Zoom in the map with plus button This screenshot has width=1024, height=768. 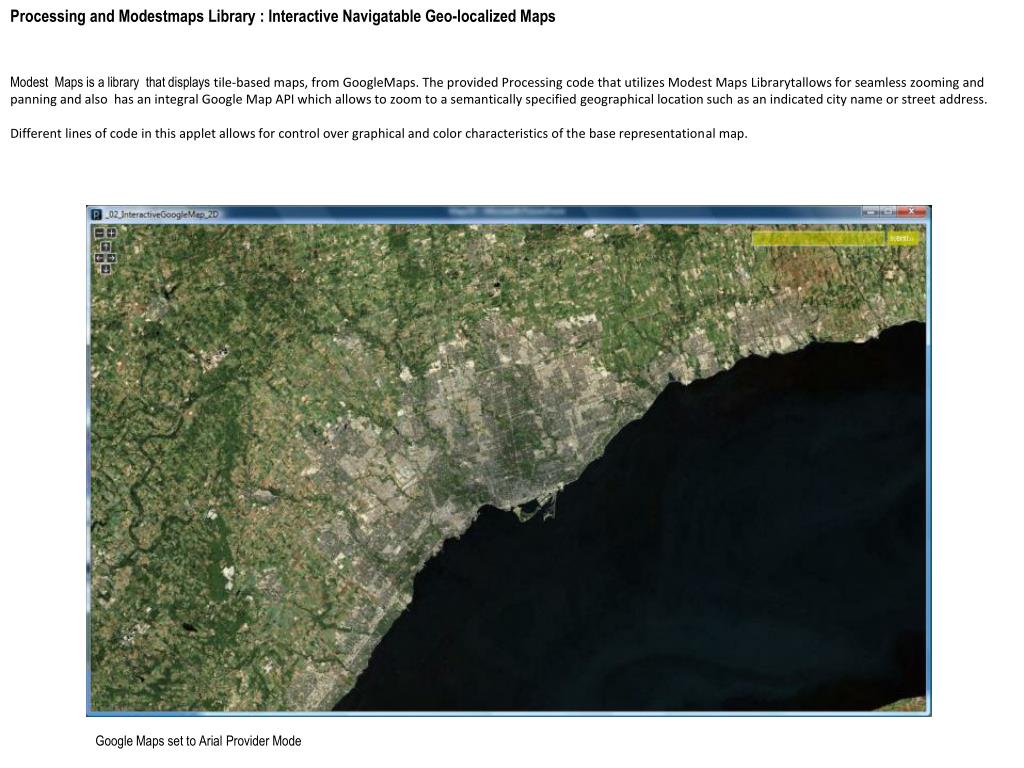pyautogui.click(x=112, y=233)
